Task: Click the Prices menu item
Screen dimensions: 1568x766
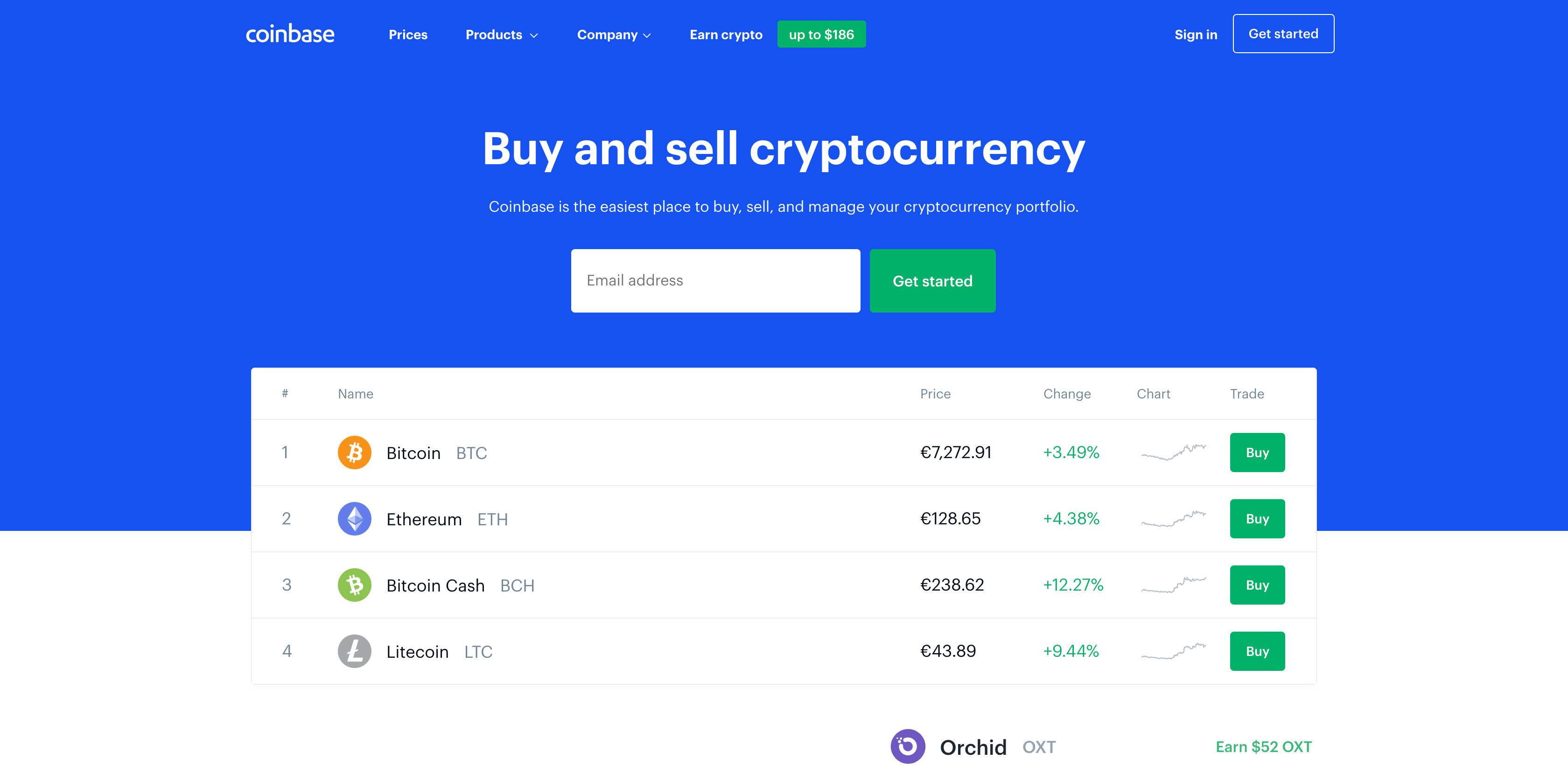Action: pyautogui.click(x=408, y=34)
